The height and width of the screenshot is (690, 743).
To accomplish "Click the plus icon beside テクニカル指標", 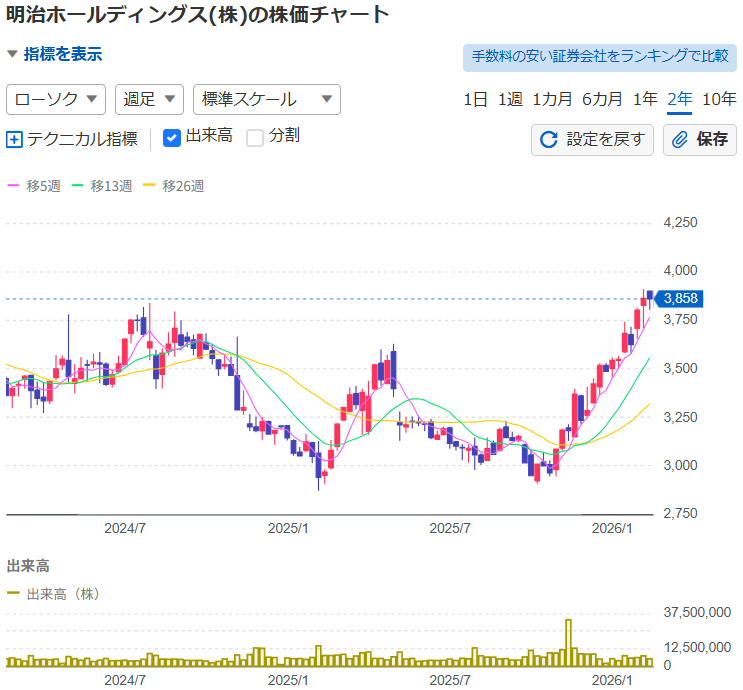I will 14,139.
